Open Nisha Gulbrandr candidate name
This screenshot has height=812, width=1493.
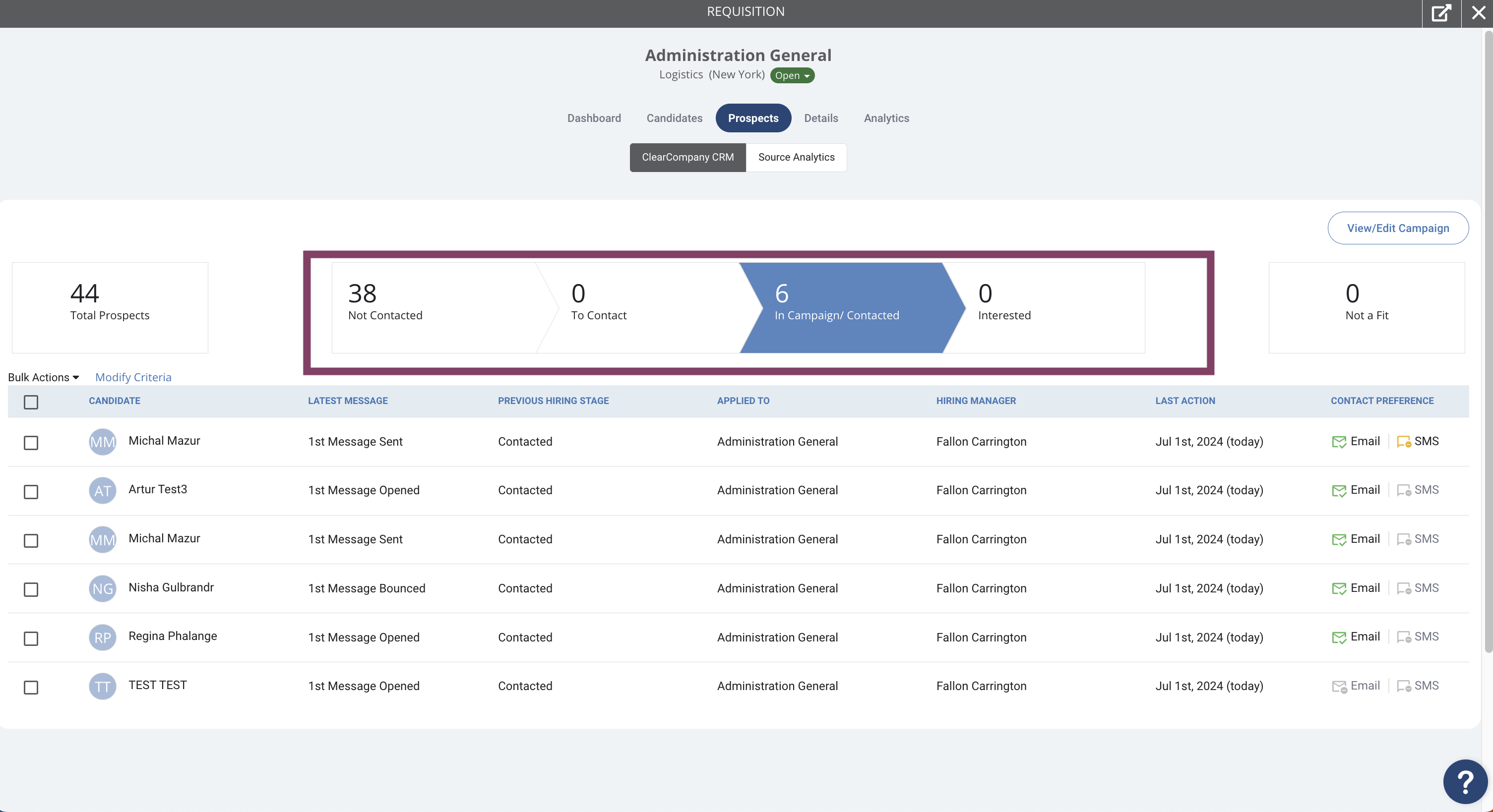171,587
